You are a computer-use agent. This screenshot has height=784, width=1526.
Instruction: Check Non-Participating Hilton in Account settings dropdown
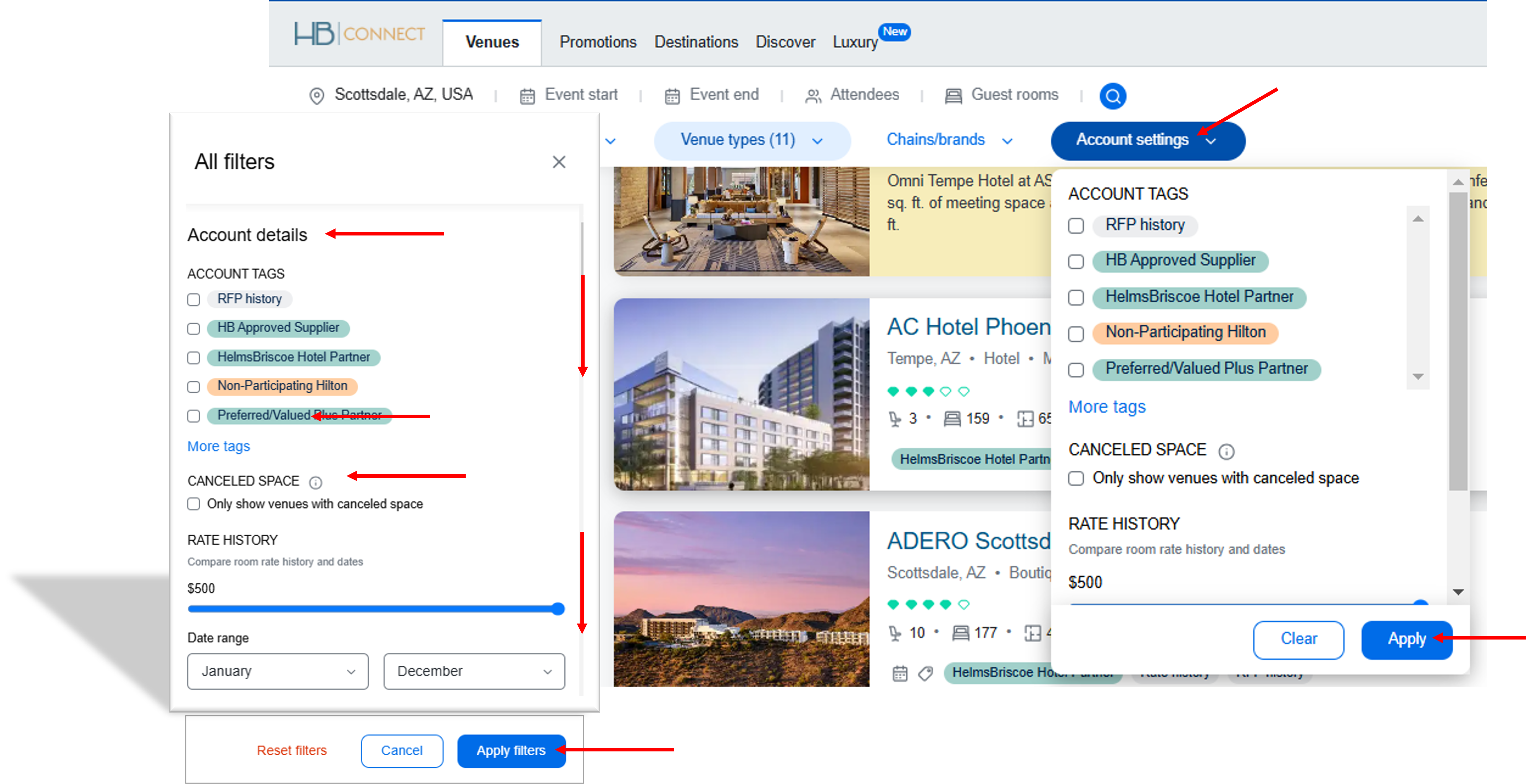[x=1076, y=334]
